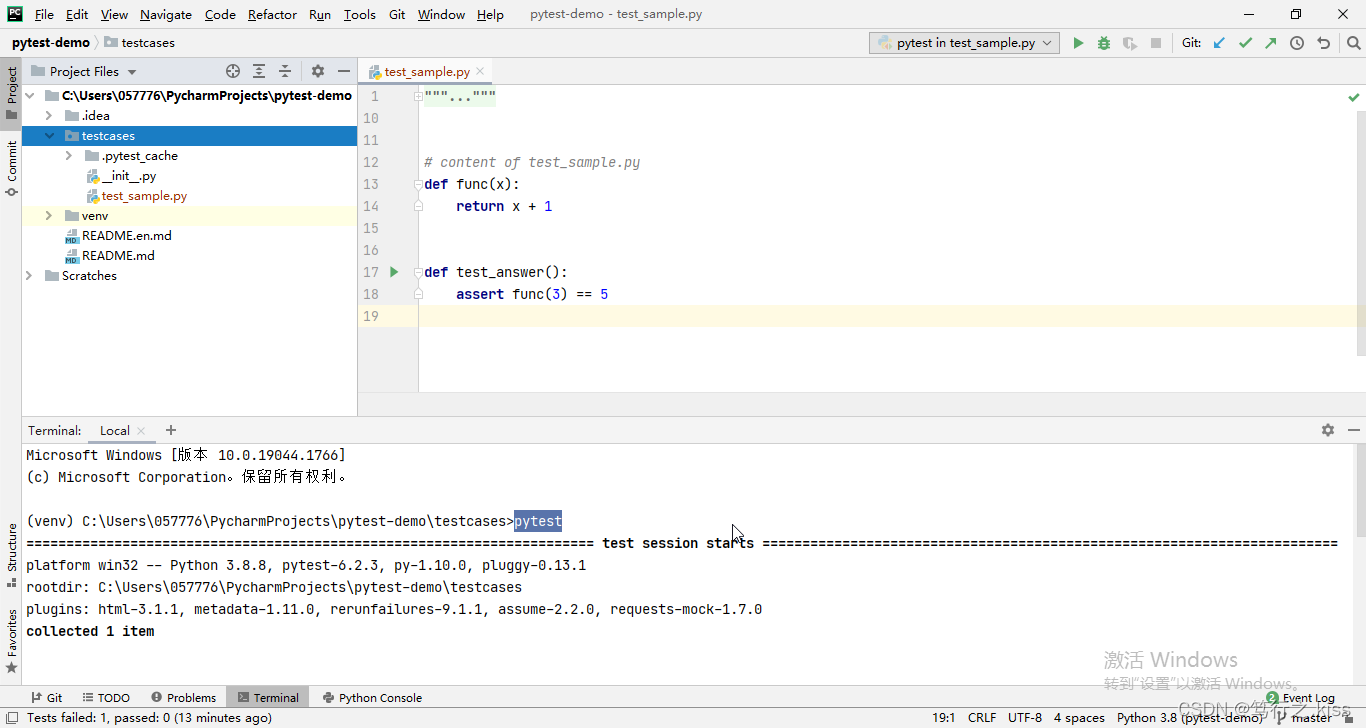1366x728 pixels.
Task: Select opened file with the target icon
Action: tap(233, 71)
